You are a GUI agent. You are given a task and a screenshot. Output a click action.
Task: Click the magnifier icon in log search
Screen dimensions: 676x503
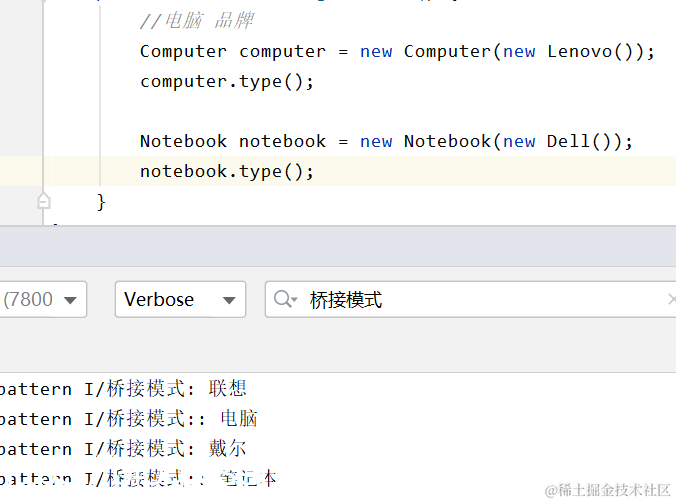pos(285,299)
